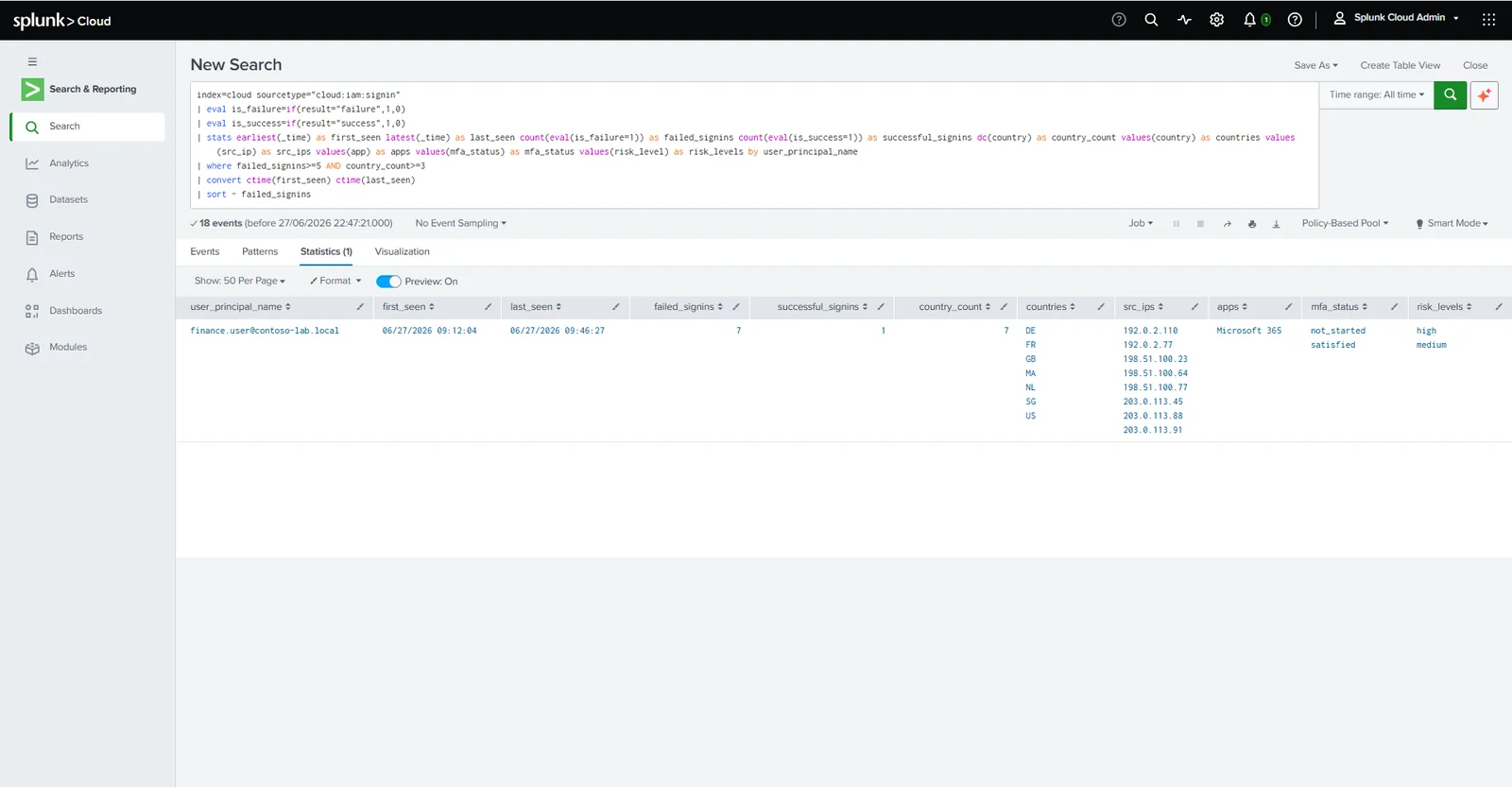Viewport: 1512px width, 787px height.
Task: Click the not_started mfa_status value
Action: 1338,331
